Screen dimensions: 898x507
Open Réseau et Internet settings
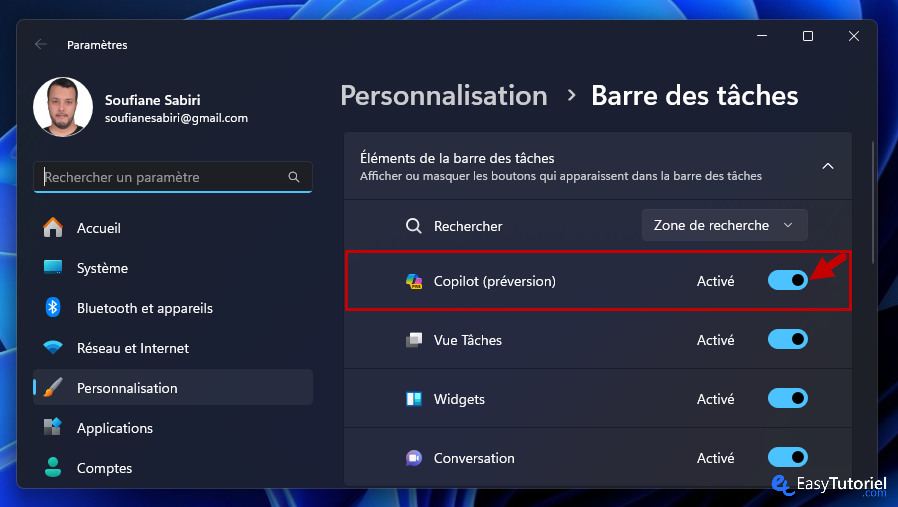pos(173,348)
